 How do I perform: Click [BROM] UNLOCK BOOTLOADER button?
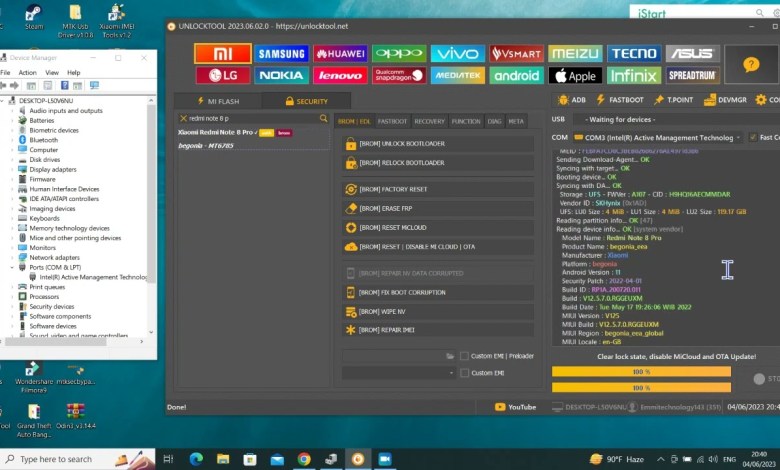(438, 144)
